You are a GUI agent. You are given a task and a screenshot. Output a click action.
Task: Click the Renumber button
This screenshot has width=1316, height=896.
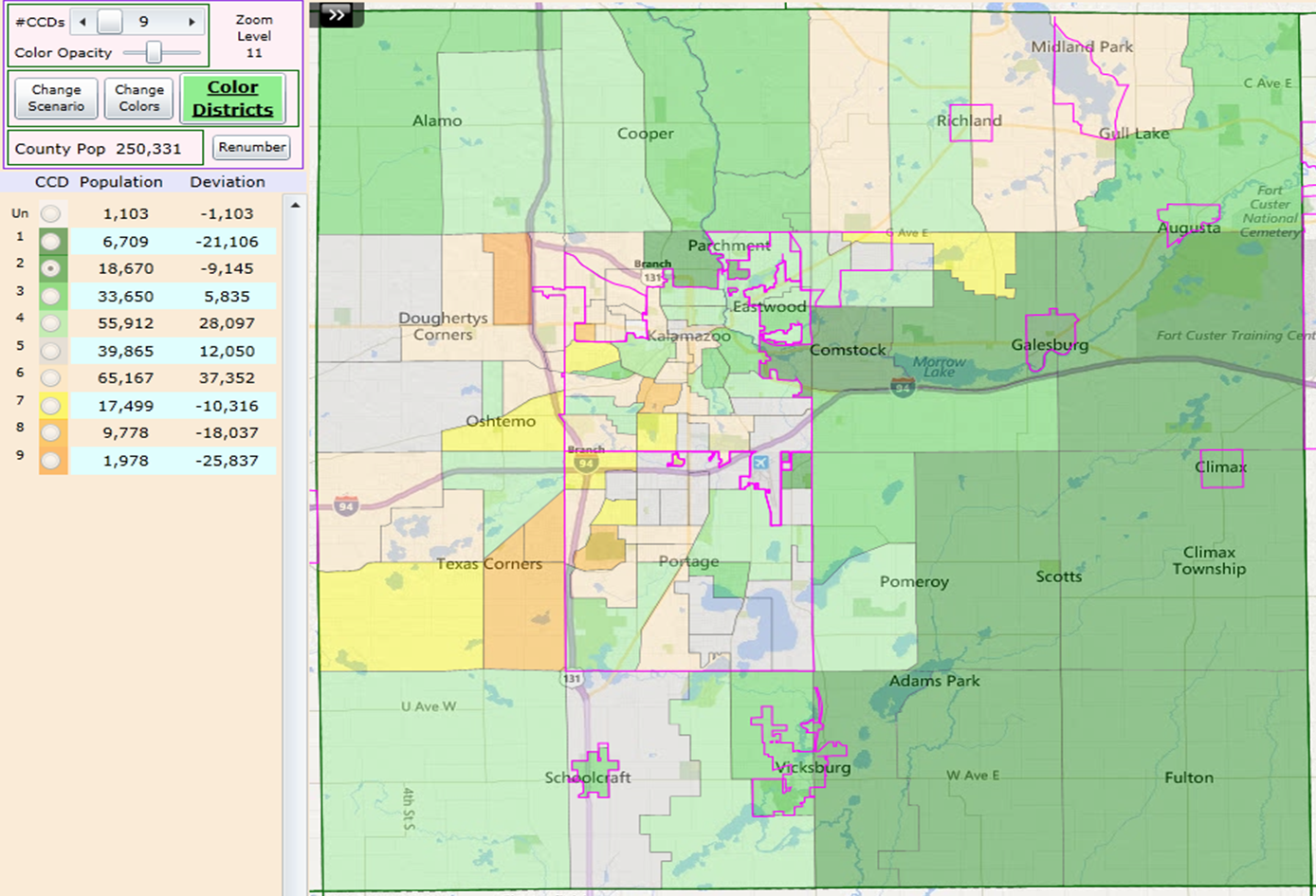250,148
